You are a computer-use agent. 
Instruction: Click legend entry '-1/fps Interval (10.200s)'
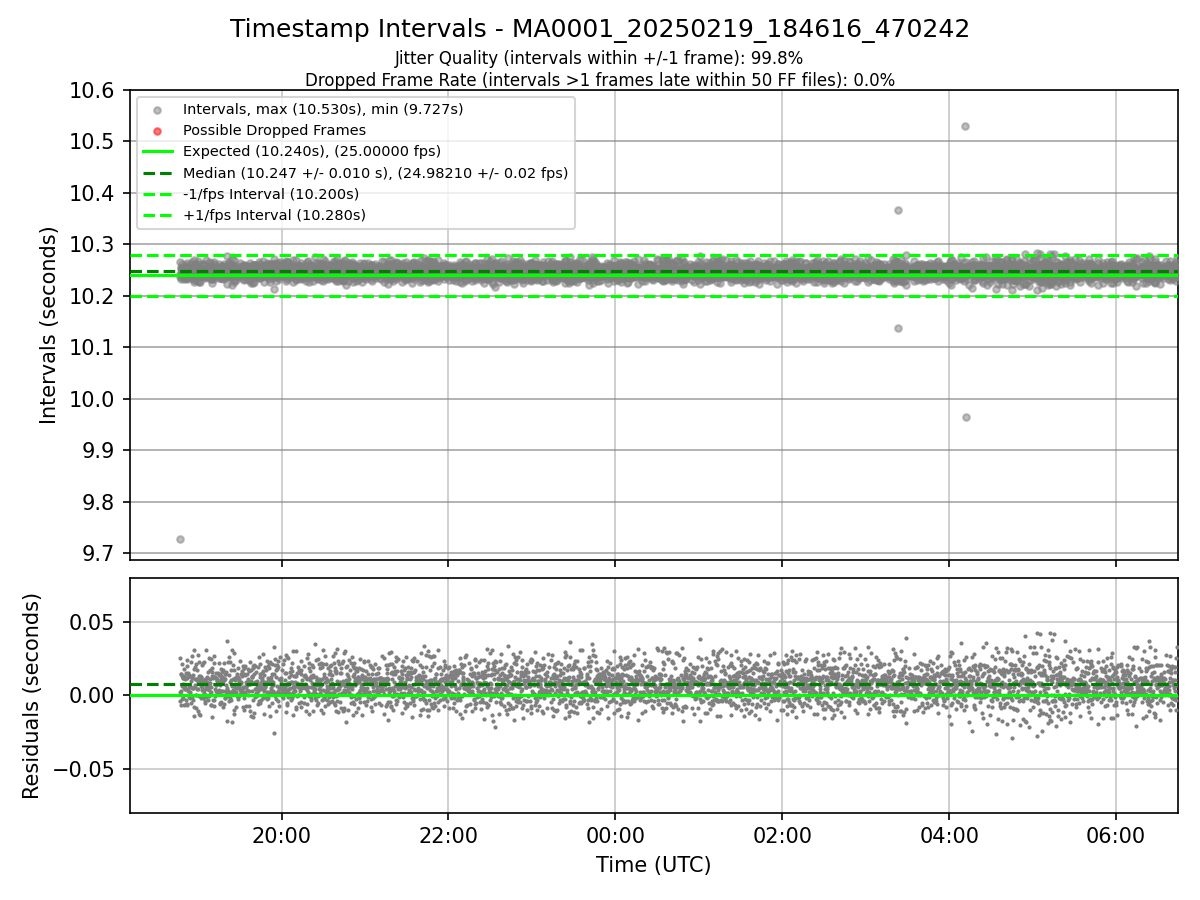[271, 194]
